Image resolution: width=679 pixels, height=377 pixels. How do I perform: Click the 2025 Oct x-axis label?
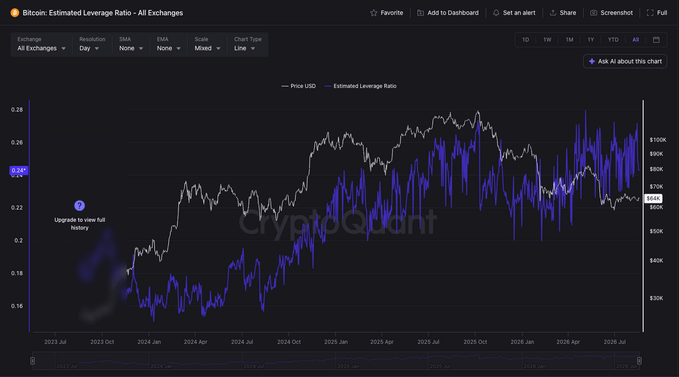(x=475, y=342)
